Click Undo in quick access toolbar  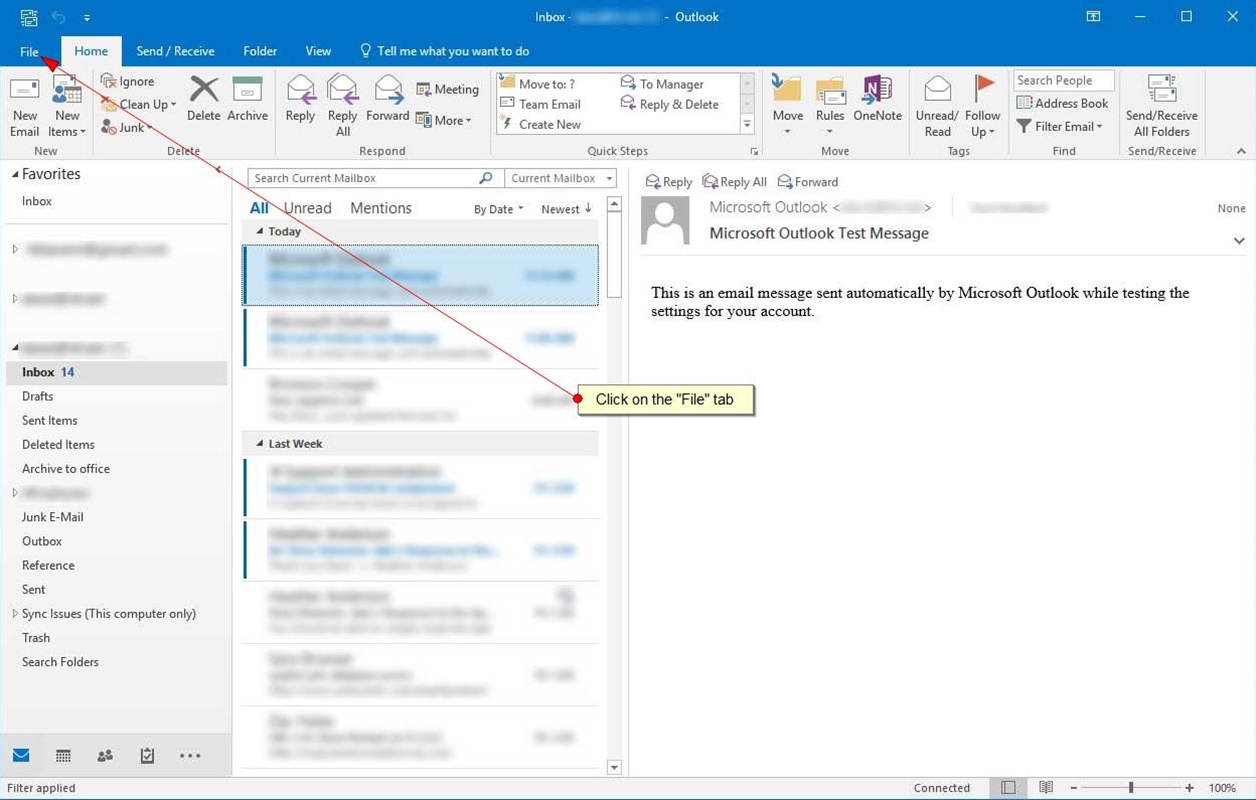point(58,17)
